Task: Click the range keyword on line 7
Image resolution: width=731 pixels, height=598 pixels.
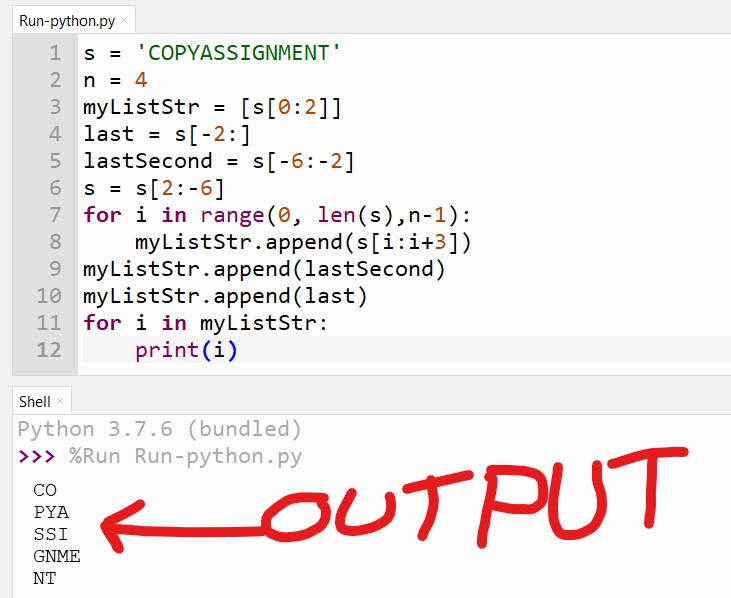Action: pos(232,215)
